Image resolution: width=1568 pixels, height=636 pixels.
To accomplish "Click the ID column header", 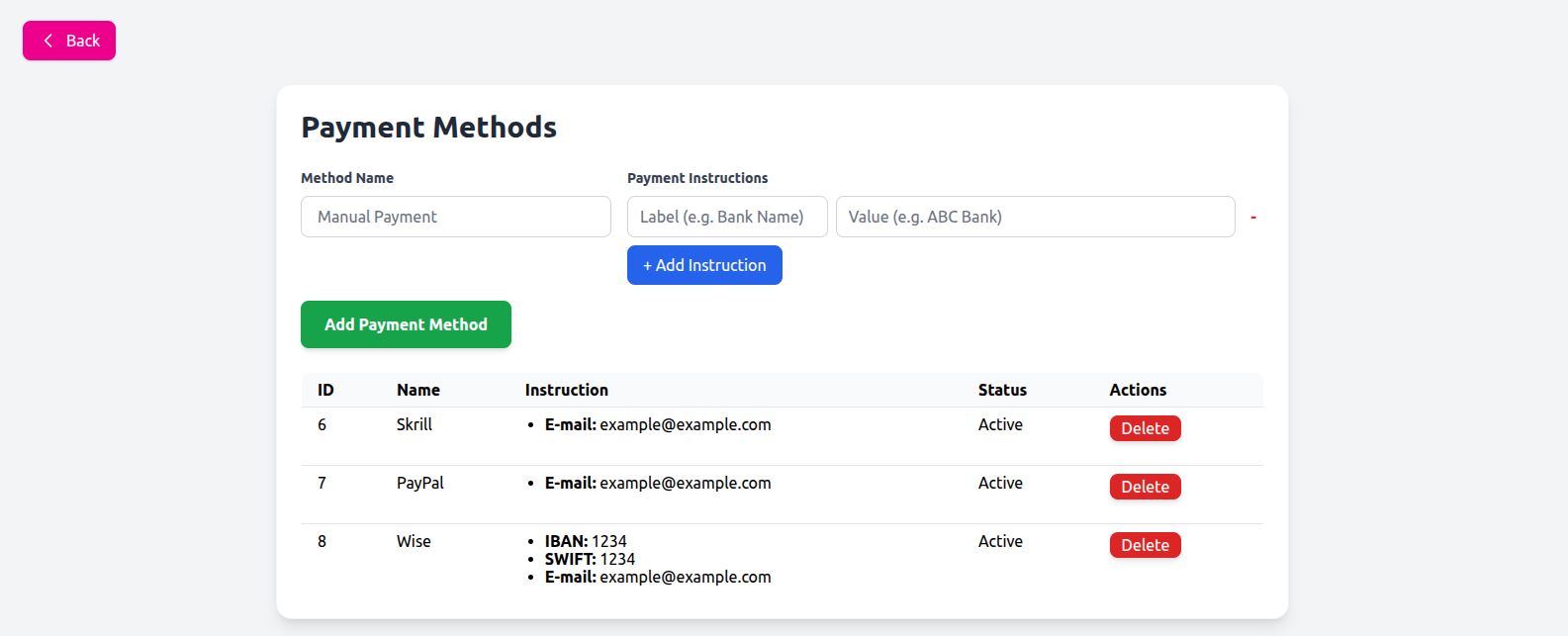I will tap(325, 390).
